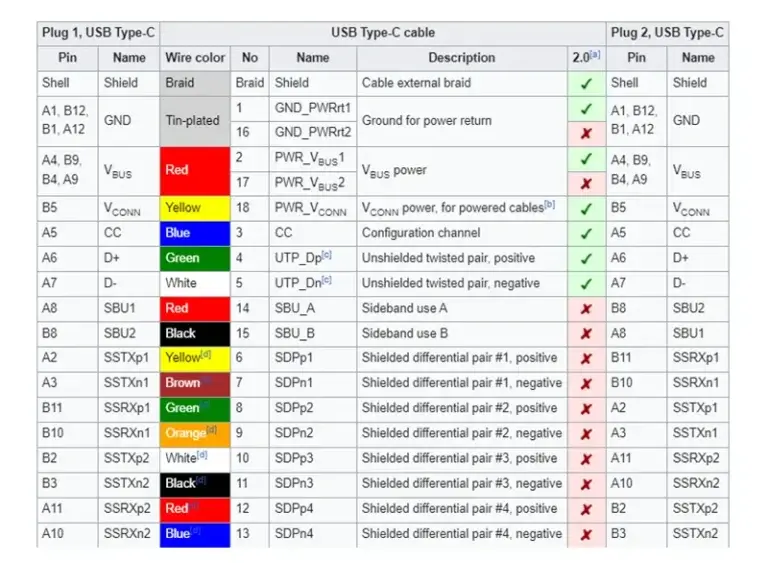
Task: Click the red X in the Sideband use A row
Action: pyautogui.click(x=586, y=308)
